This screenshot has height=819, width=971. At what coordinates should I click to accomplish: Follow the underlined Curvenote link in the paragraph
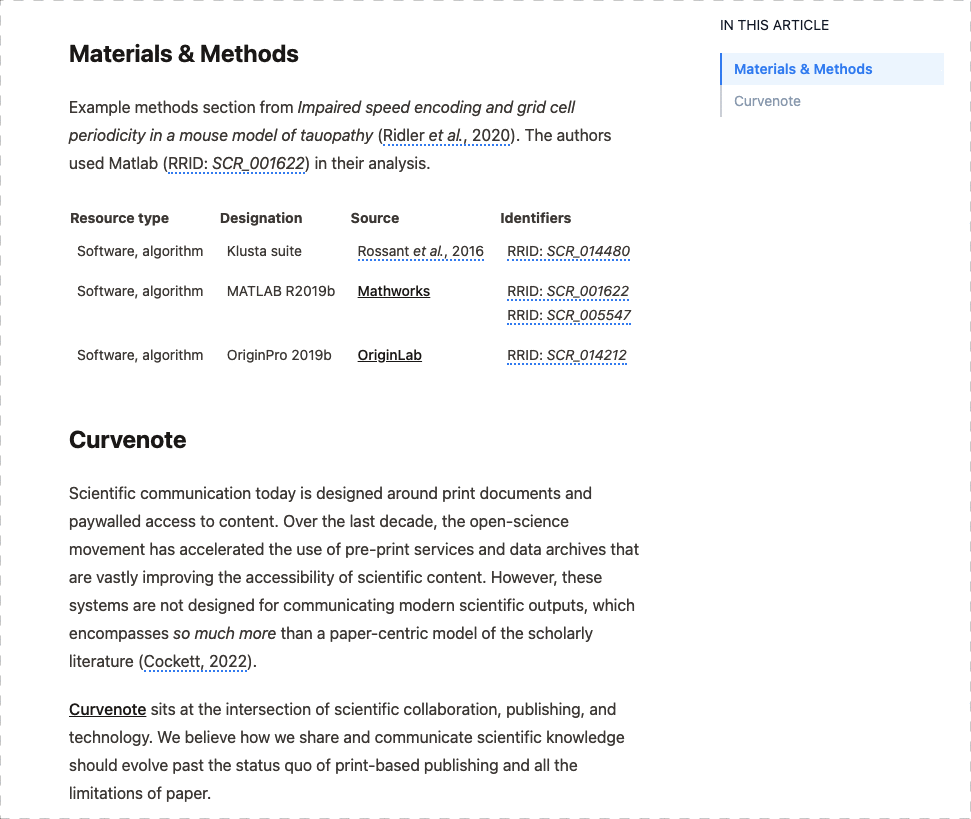pyautogui.click(x=107, y=709)
